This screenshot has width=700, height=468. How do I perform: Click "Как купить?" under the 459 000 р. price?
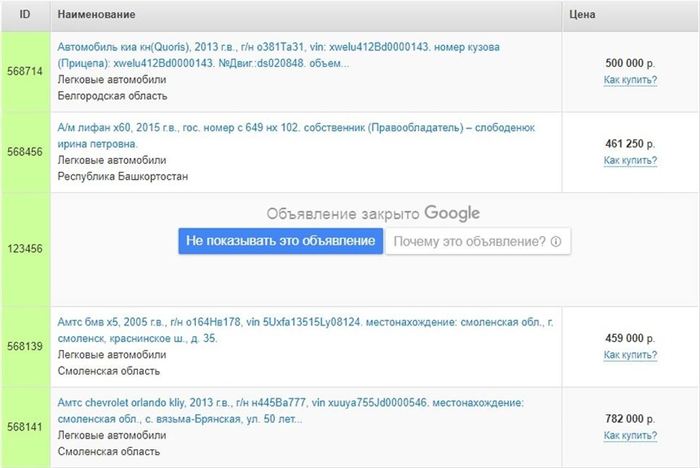[630, 355]
